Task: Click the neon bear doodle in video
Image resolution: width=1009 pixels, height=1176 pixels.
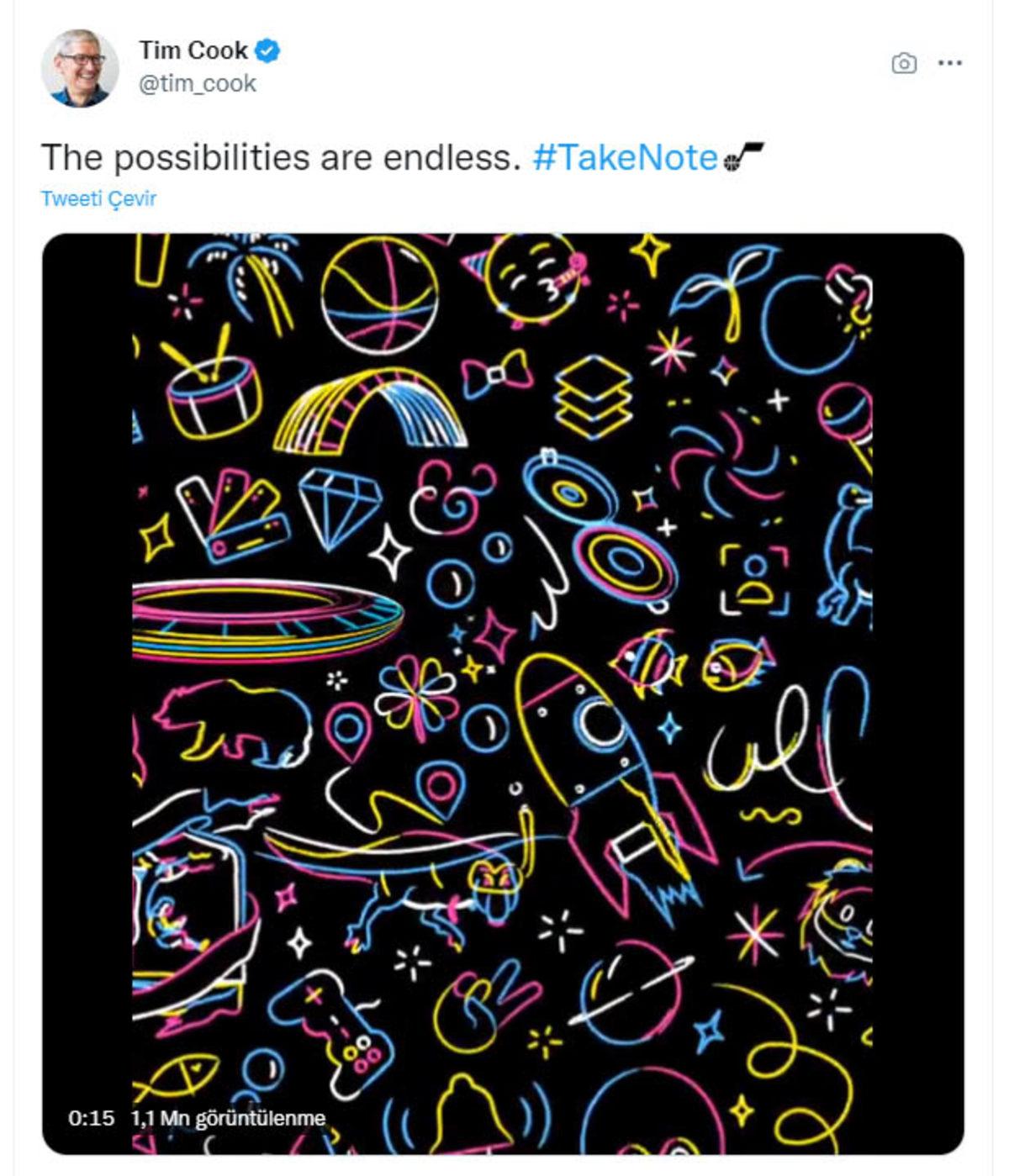Action: [x=231, y=720]
